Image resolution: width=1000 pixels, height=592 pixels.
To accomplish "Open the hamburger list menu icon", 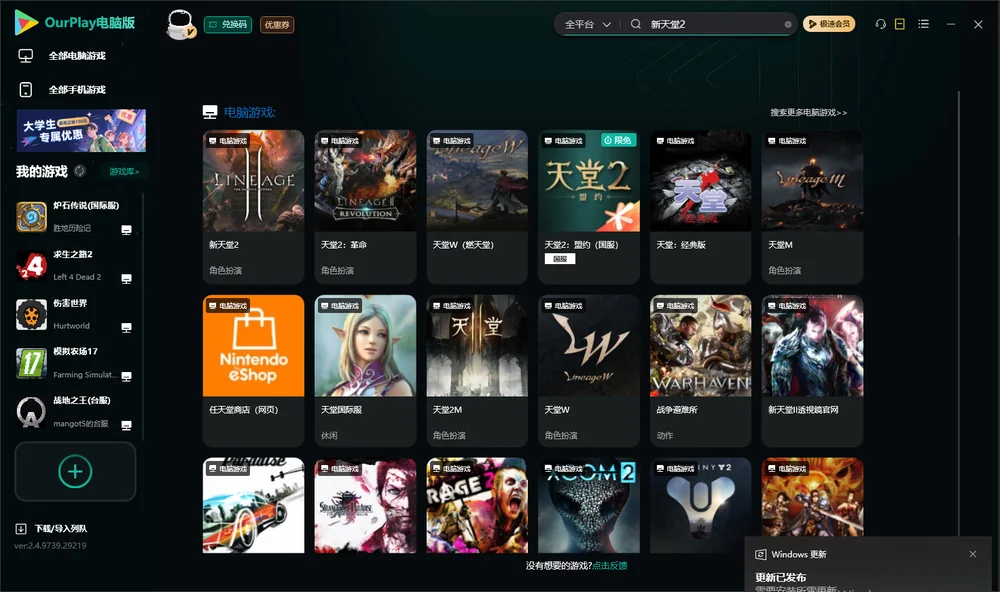I will (x=923, y=24).
